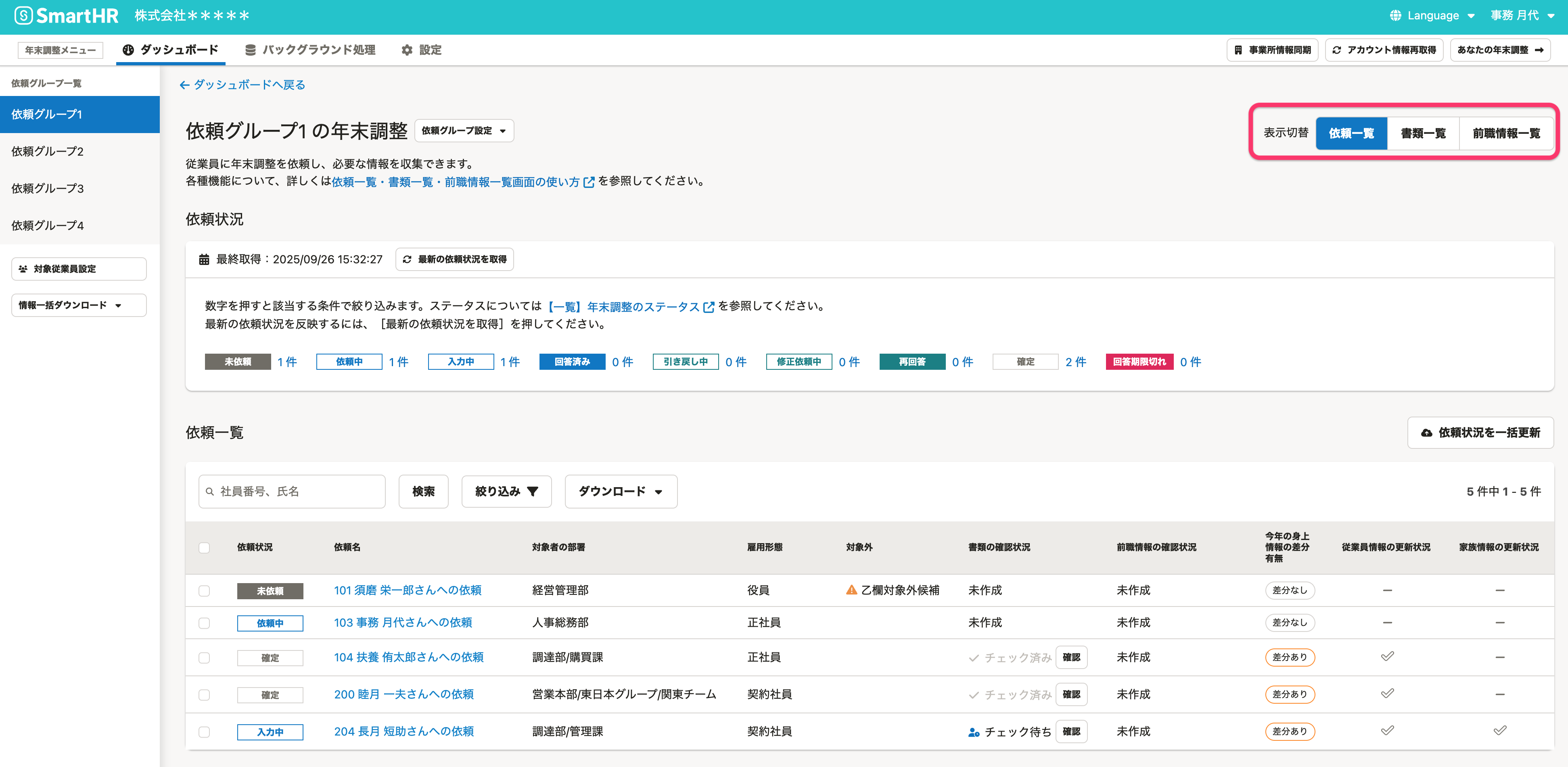The image size is (1568, 767).
Task: Click the building icon for 事業所情報同期
Action: coord(1238,50)
